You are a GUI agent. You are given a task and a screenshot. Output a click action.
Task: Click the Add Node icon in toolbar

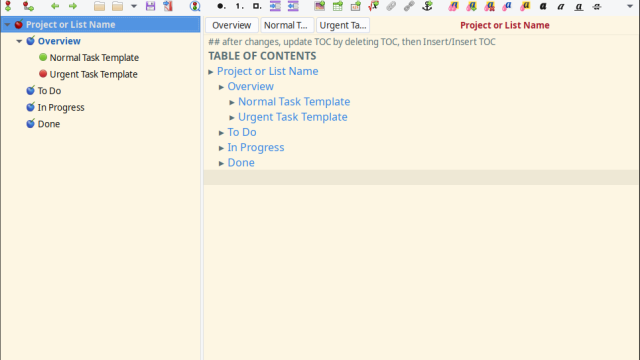[x=8, y=6]
